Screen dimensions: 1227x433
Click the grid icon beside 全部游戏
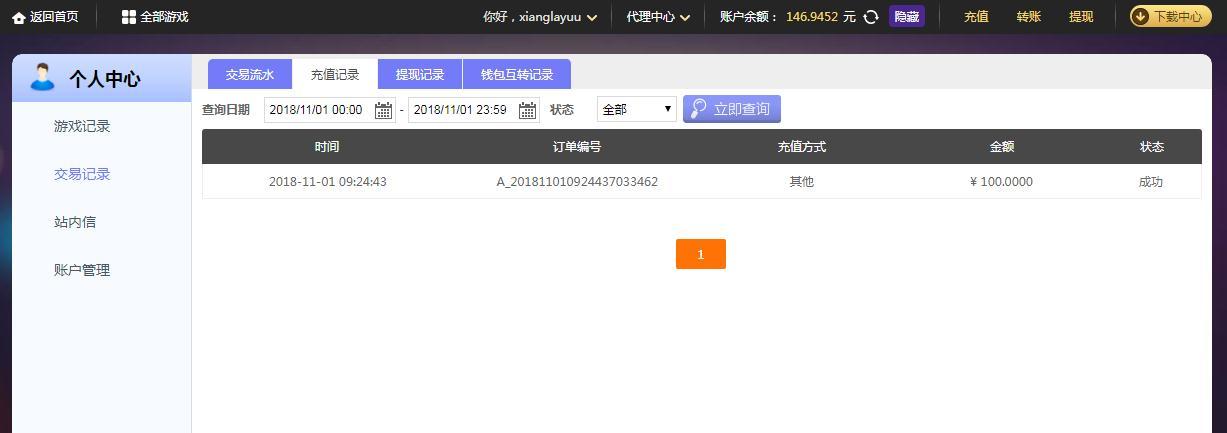129,17
